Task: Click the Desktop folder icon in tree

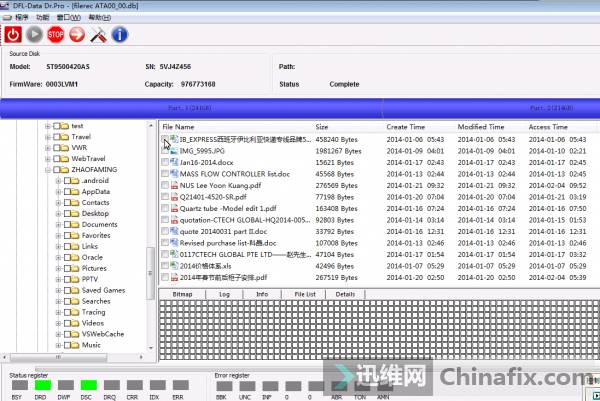Action: [75, 214]
